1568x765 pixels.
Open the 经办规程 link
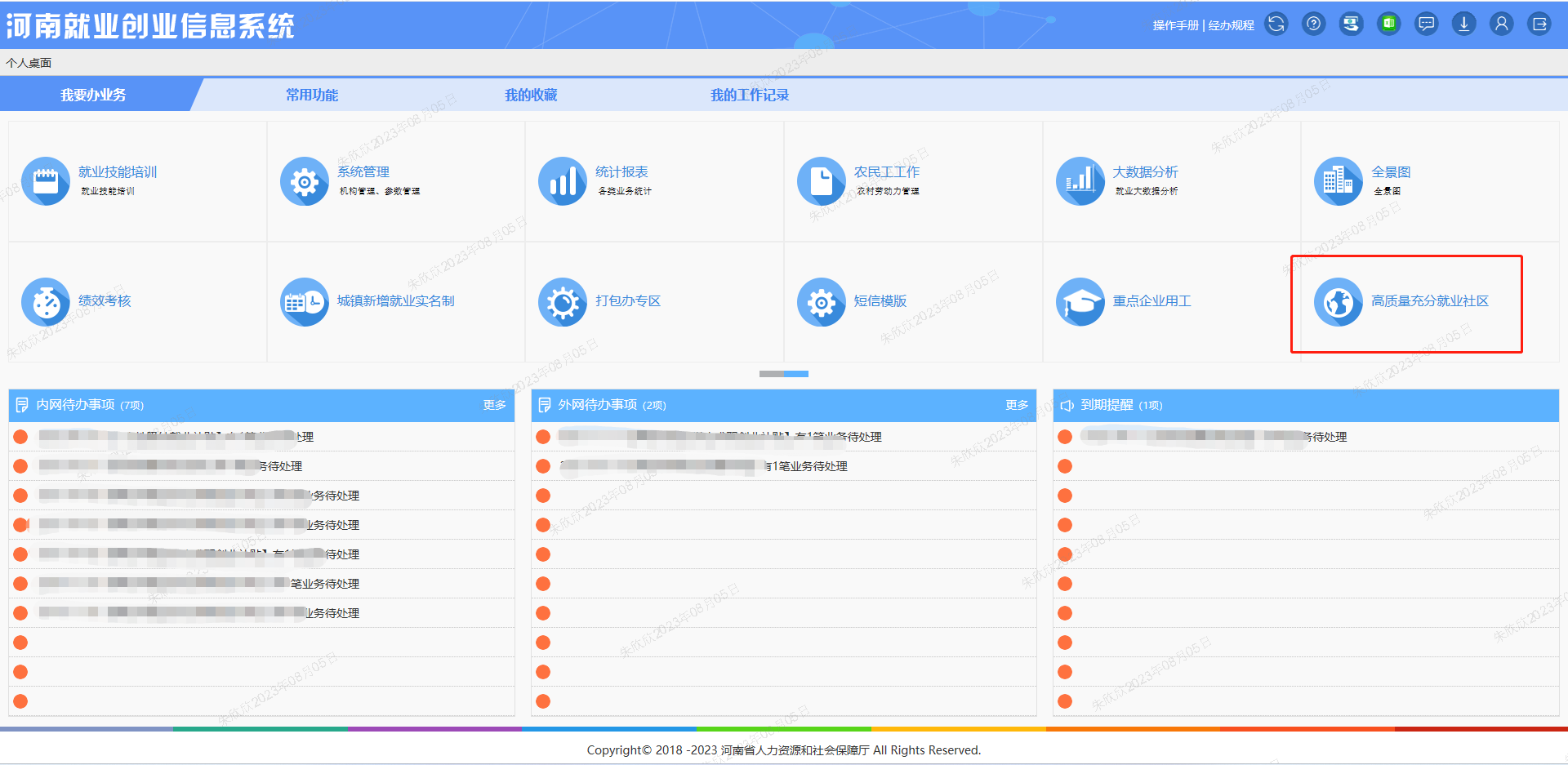coord(1231,25)
